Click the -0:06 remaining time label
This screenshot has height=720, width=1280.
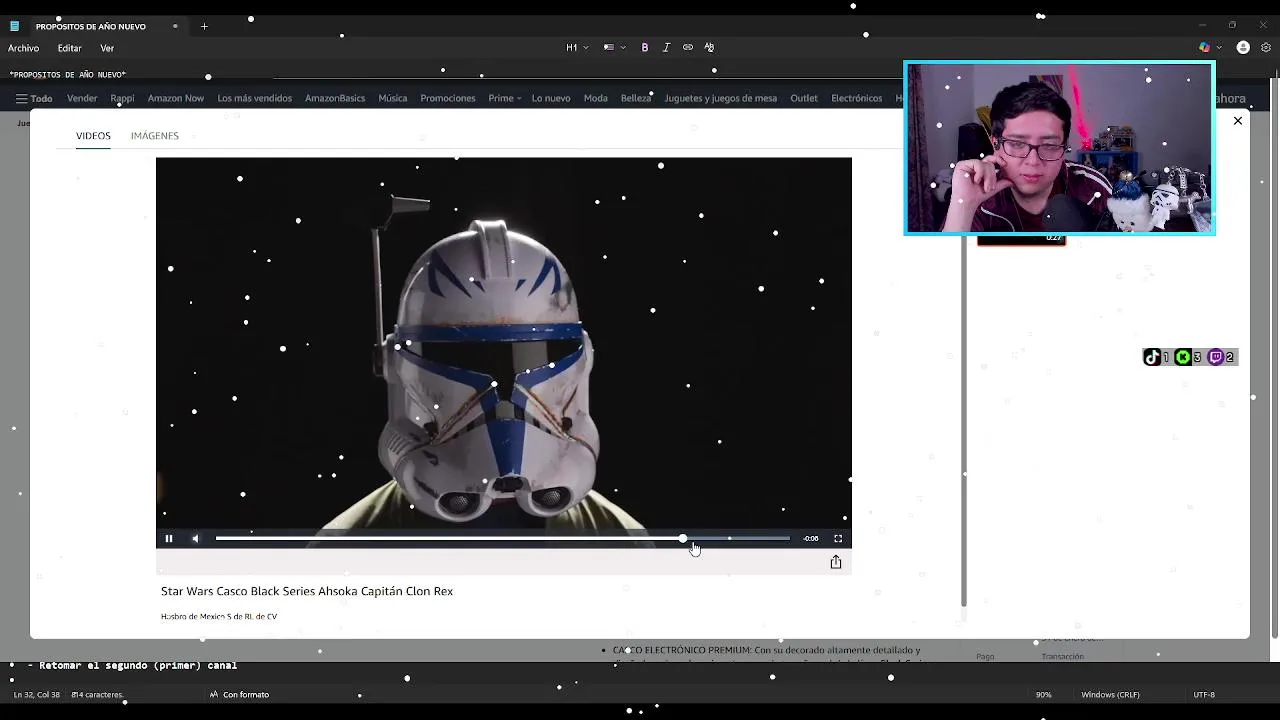[811, 539]
